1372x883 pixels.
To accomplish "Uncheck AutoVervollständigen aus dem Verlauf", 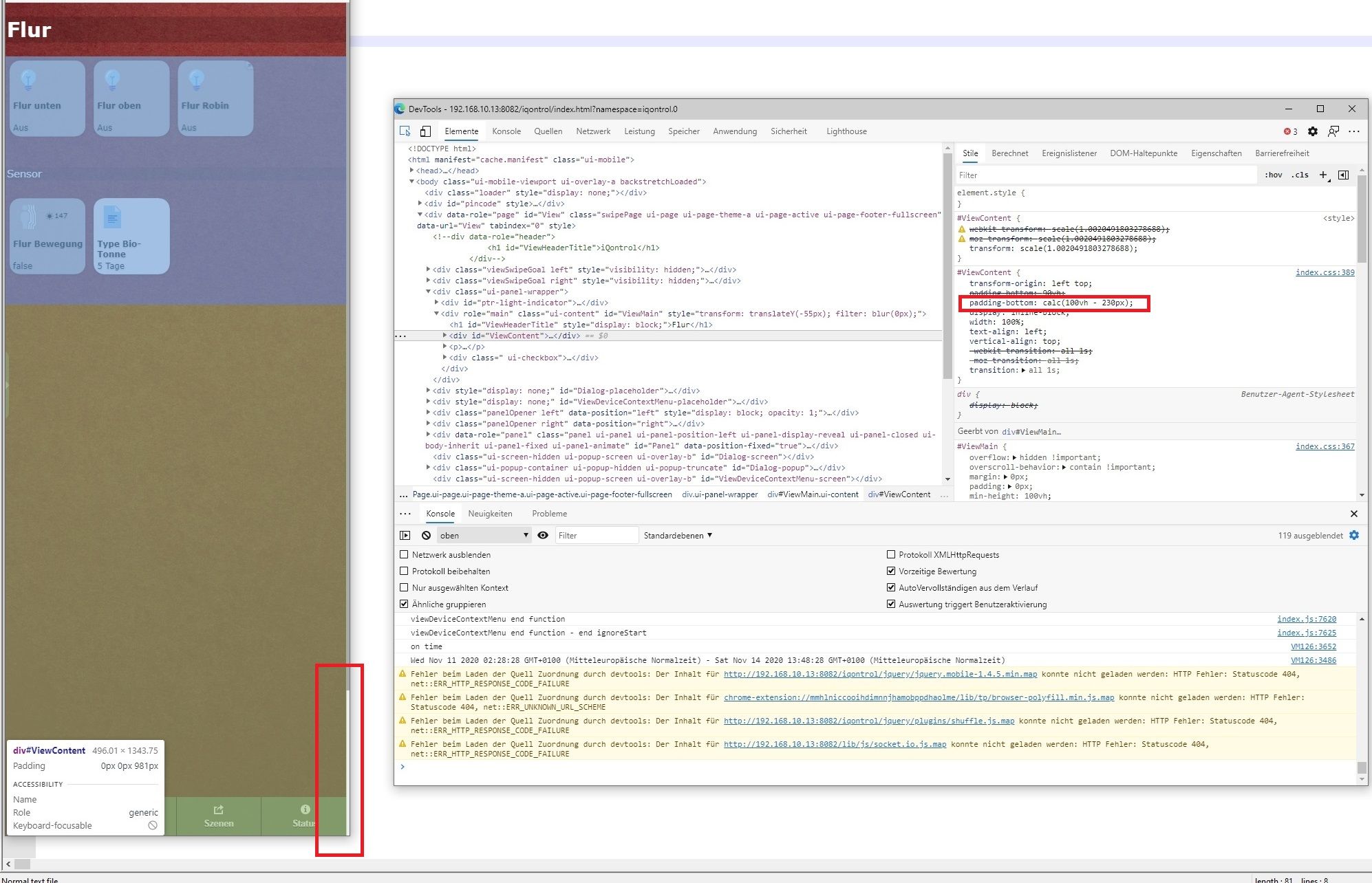I will pos(891,587).
